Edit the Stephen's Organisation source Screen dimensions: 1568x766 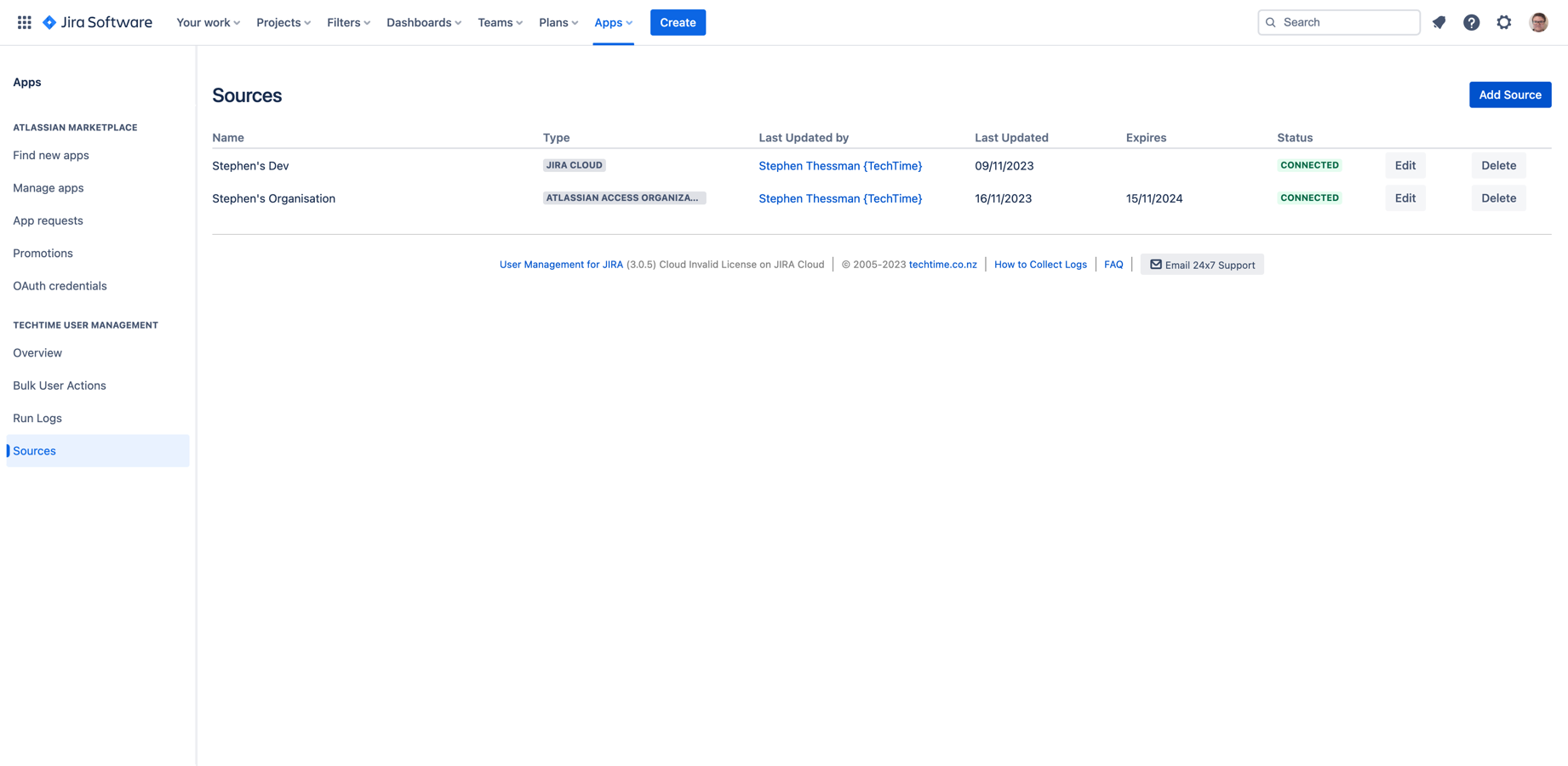tap(1405, 198)
